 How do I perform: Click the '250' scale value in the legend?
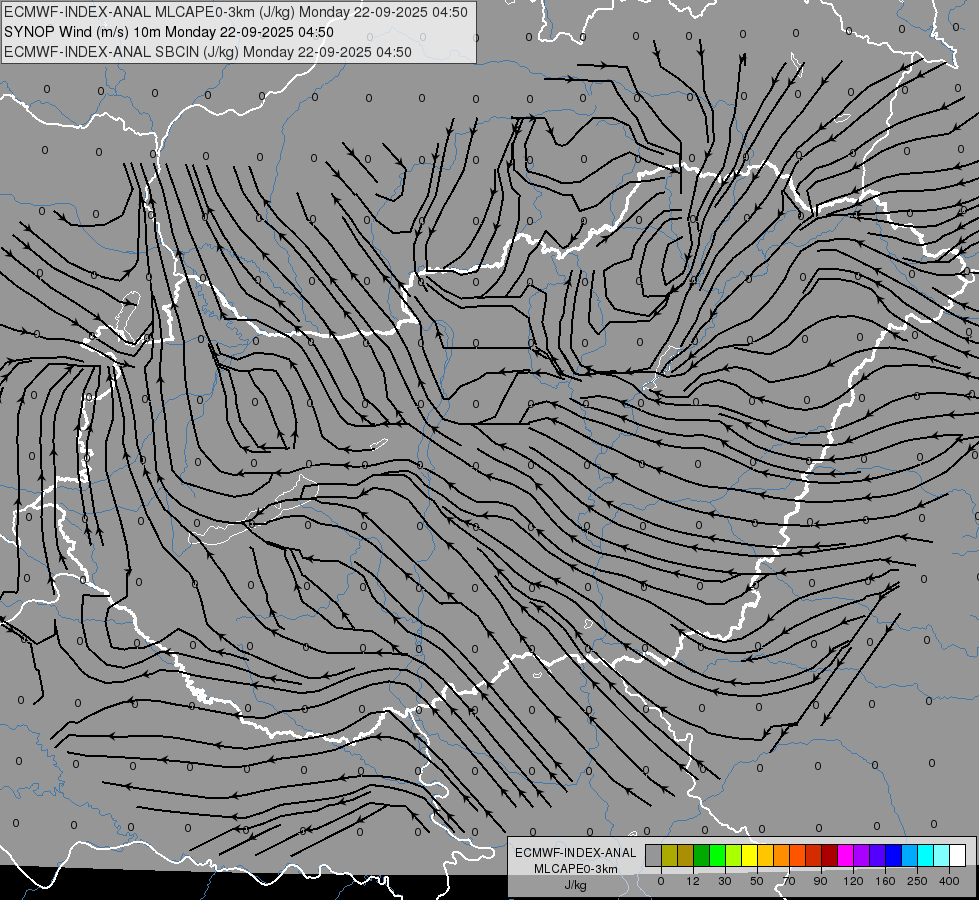917,881
